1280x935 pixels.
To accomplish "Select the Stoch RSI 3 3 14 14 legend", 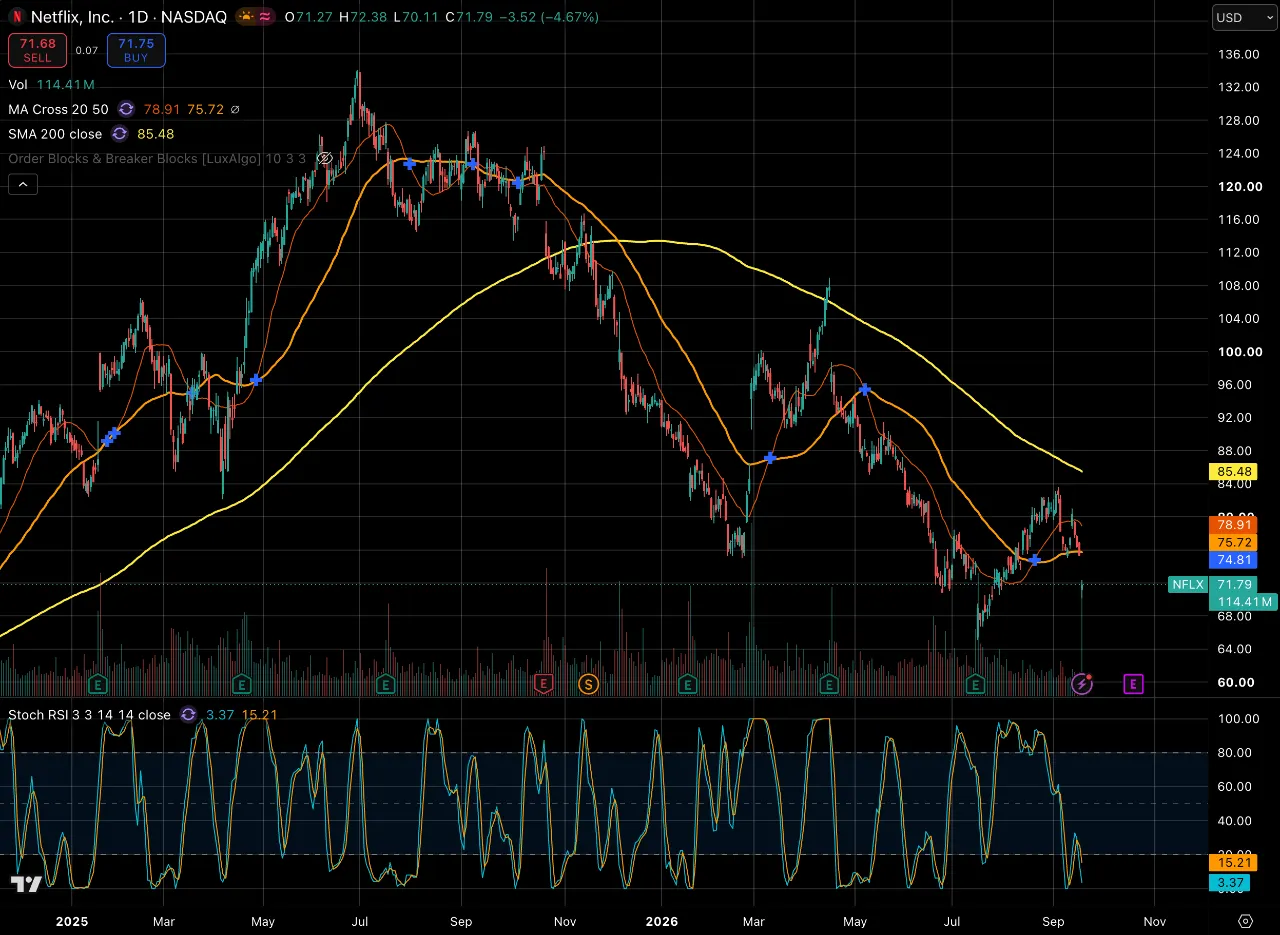I will (90, 714).
